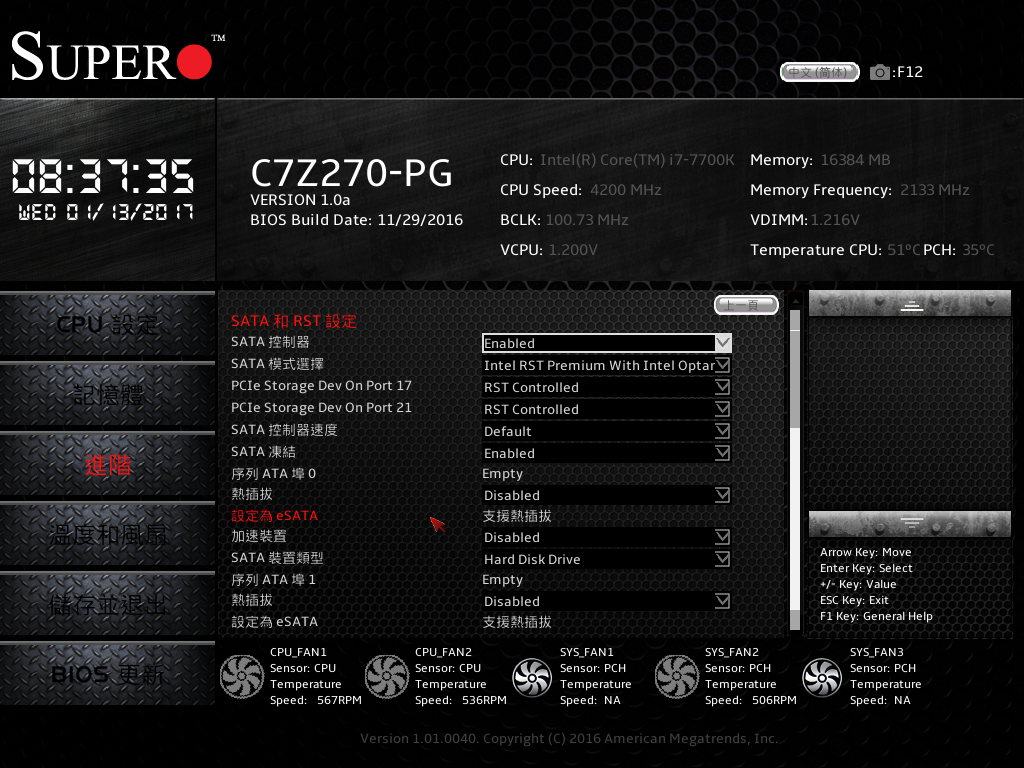Click the SYS_FAN3 fan icon

pos(822,677)
